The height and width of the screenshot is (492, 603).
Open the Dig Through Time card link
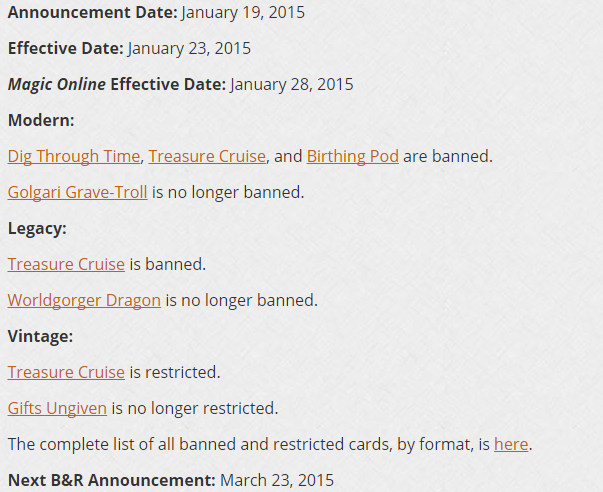point(73,156)
